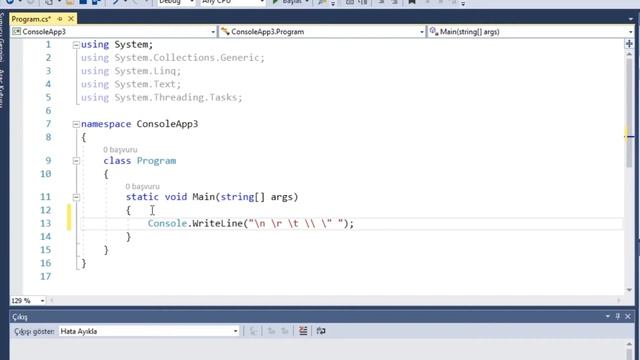Collapse the Main method block
This screenshot has height=360, width=640.
click(x=76, y=197)
